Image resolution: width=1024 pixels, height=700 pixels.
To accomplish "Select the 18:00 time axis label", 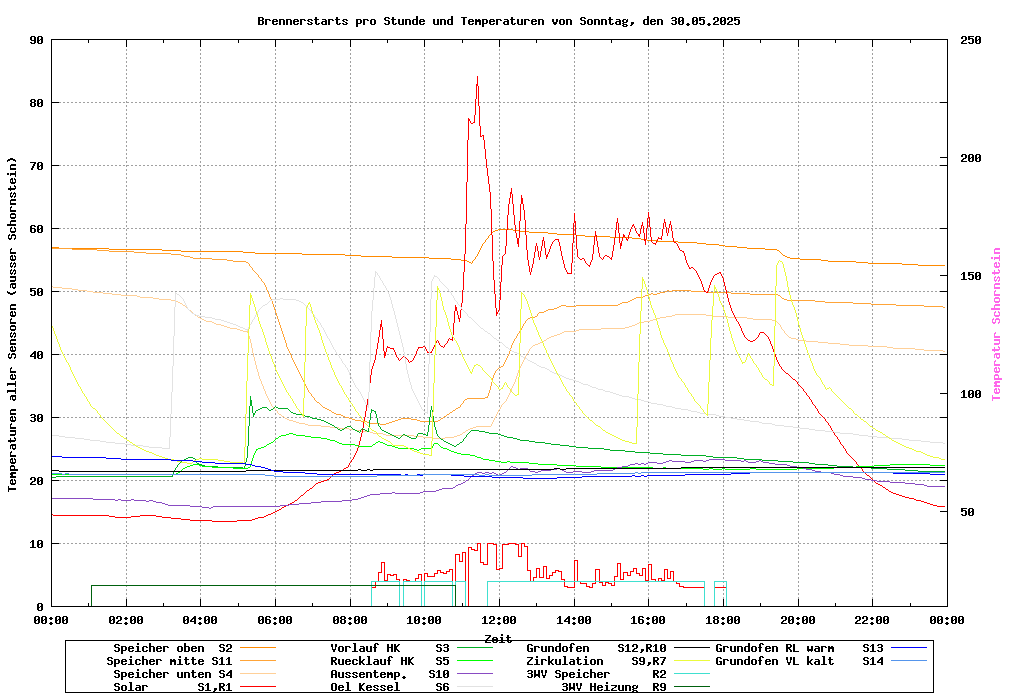I will (723, 620).
